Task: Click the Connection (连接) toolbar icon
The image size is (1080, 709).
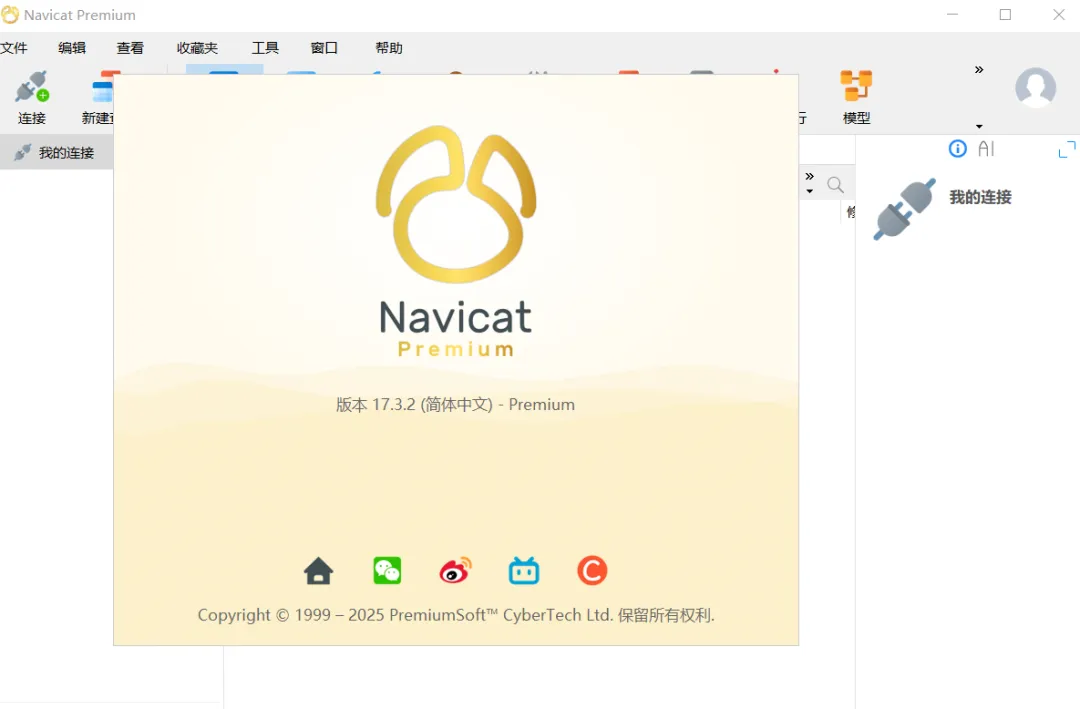Action: point(32,97)
